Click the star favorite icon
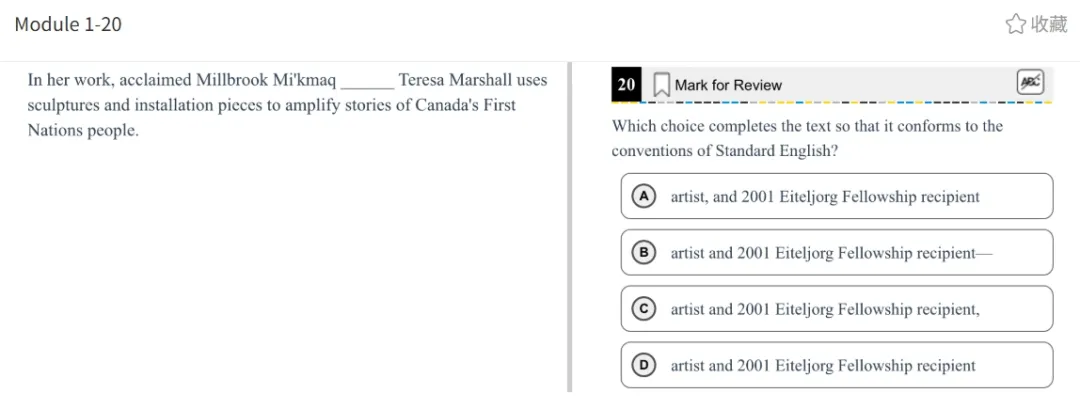The image size is (1080, 409). coord(1016,24)
